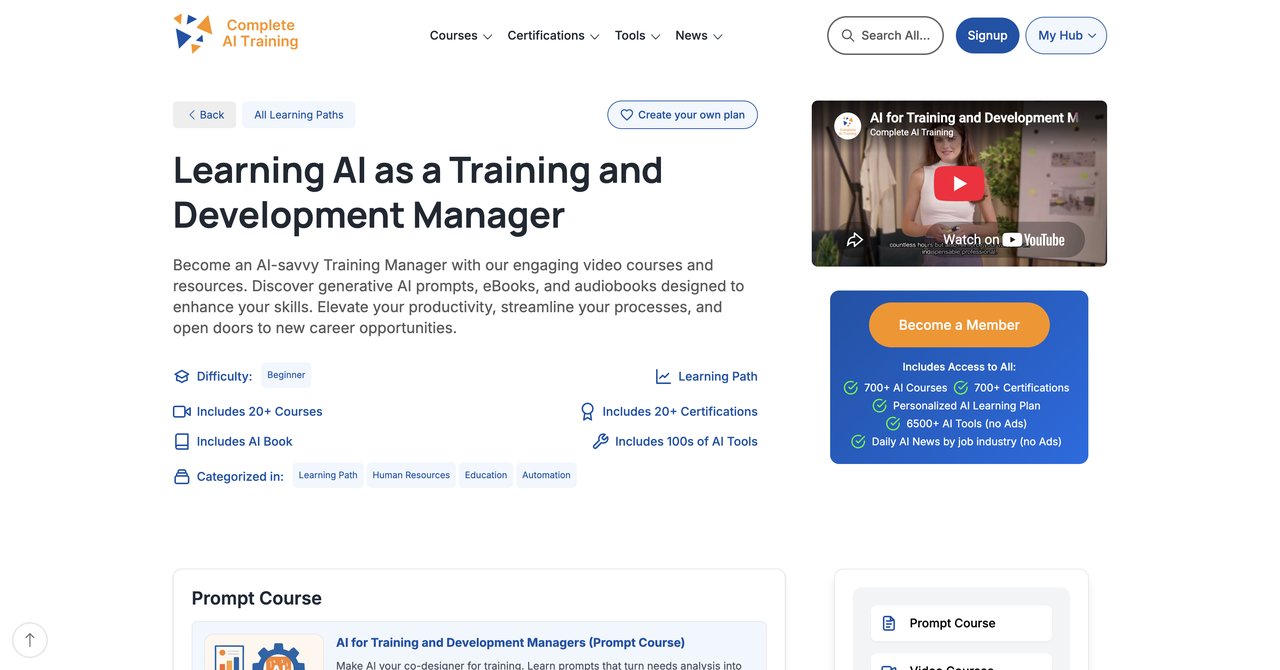This screenshot has width=1280, height=670.
Task: Click checkmark beside 6500+ AI Tools
Action: point(894,424)
